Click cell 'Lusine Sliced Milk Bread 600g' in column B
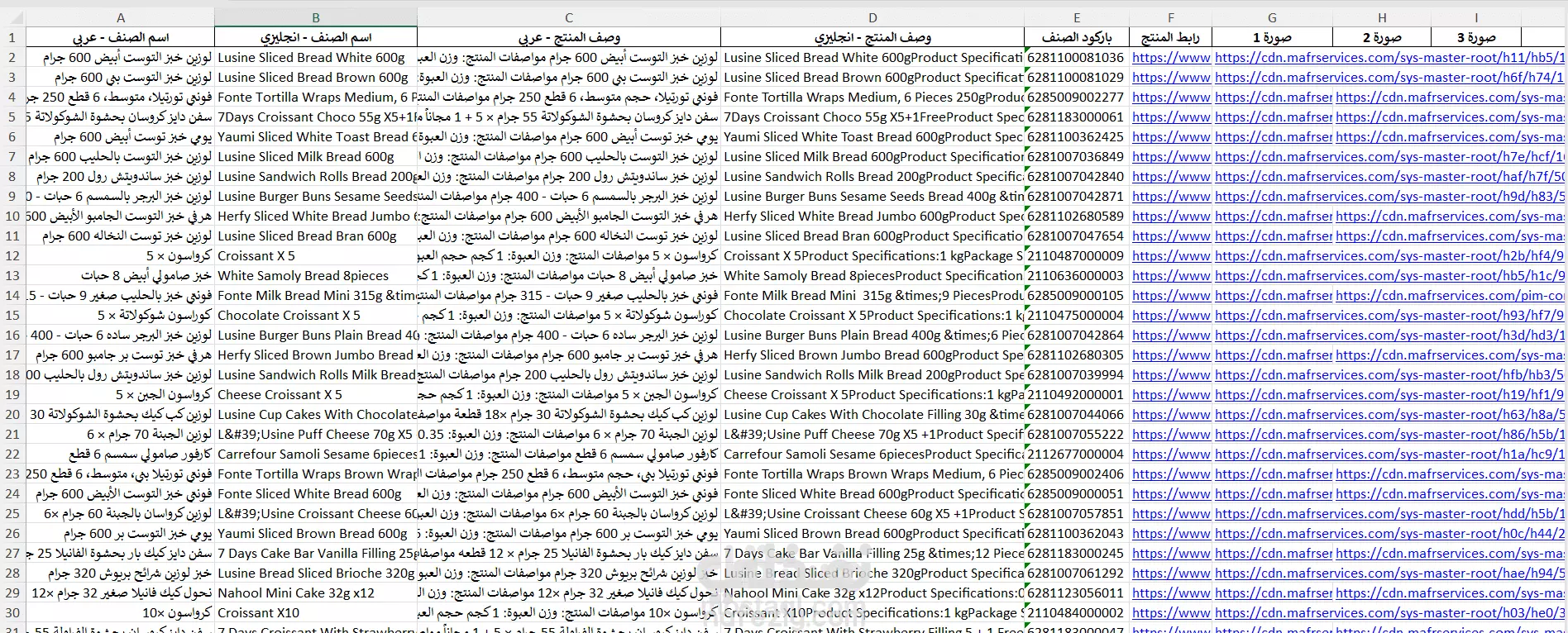This screenshot has height=633, width=1568. [316, 156]
